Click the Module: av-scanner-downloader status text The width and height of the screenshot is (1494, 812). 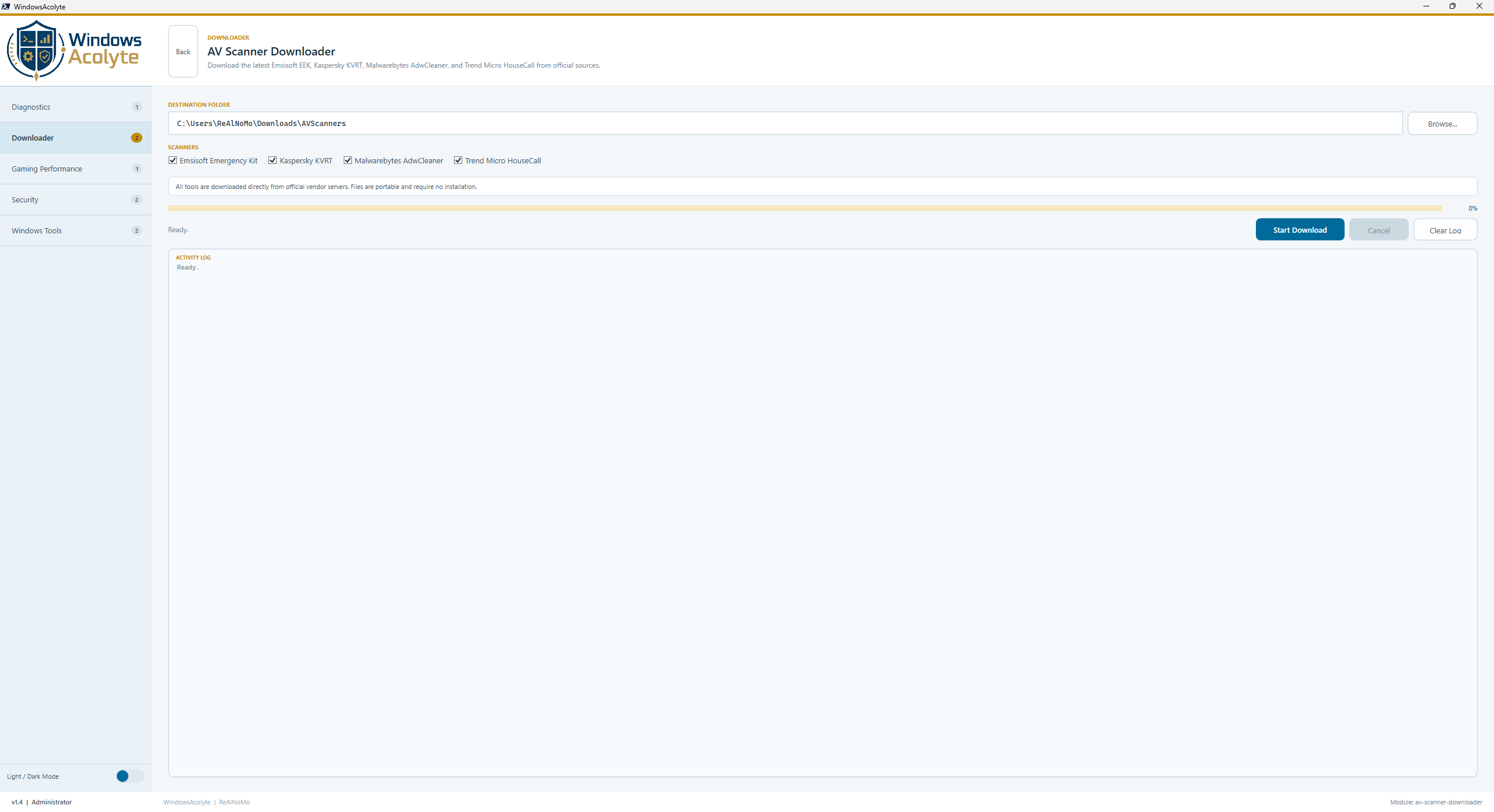[x=1436, y=802]
